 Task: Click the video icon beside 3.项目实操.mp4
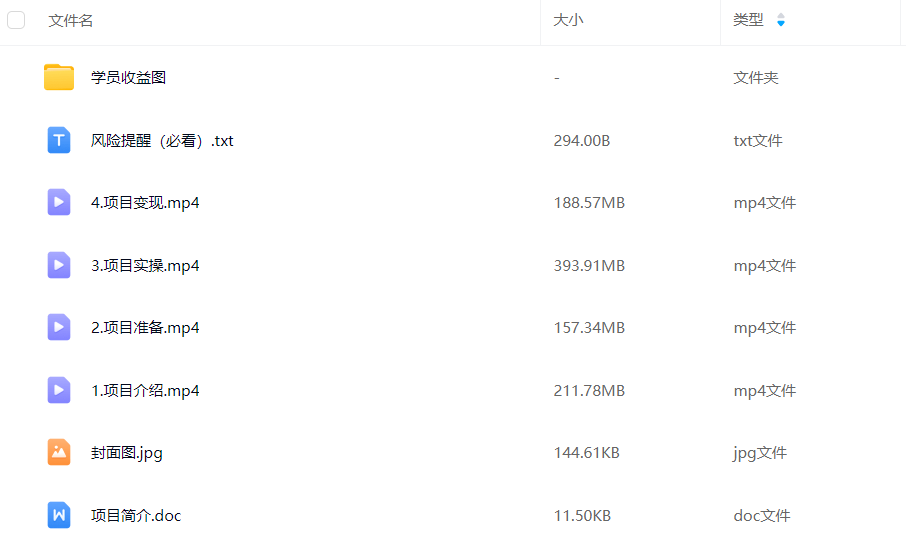[59, 265]
